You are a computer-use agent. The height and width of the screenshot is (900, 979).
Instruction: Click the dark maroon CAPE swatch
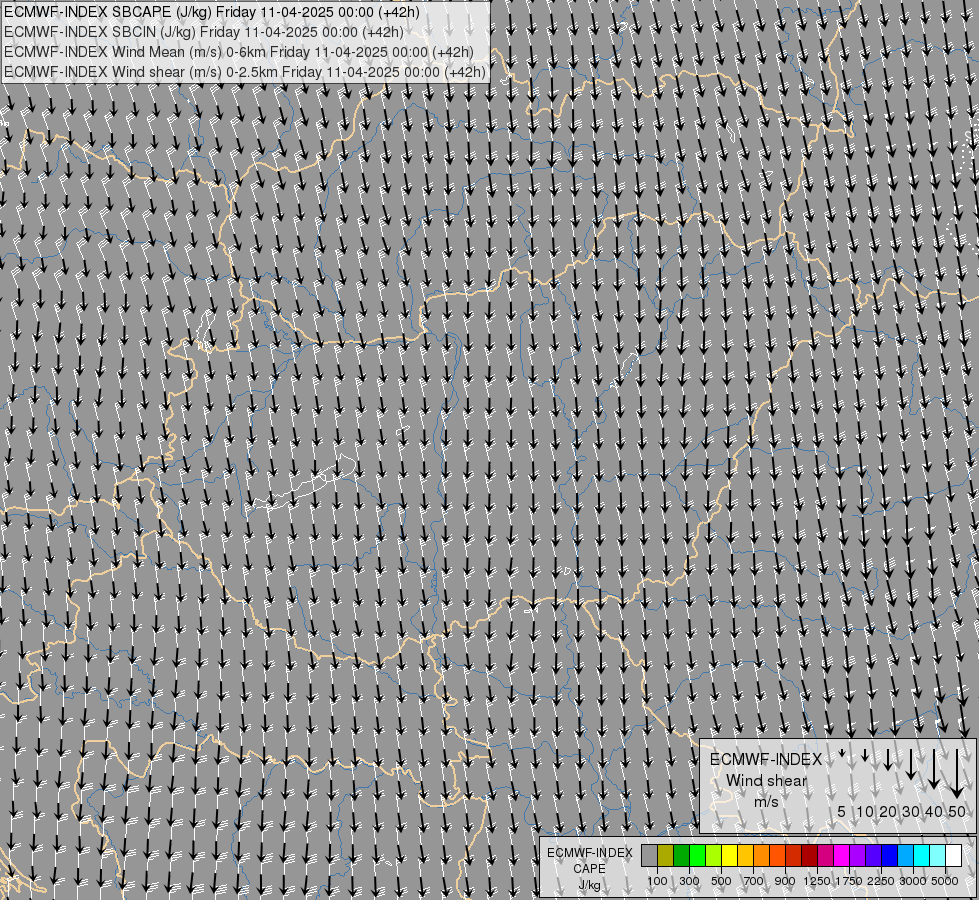pos(809,856)
